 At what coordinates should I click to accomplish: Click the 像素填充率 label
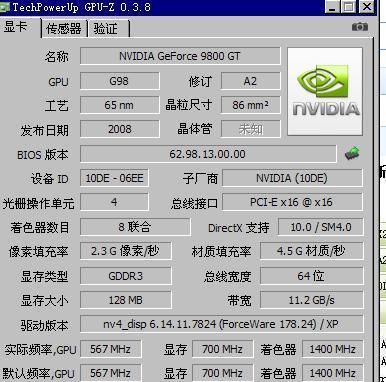[x=39, y=252]
